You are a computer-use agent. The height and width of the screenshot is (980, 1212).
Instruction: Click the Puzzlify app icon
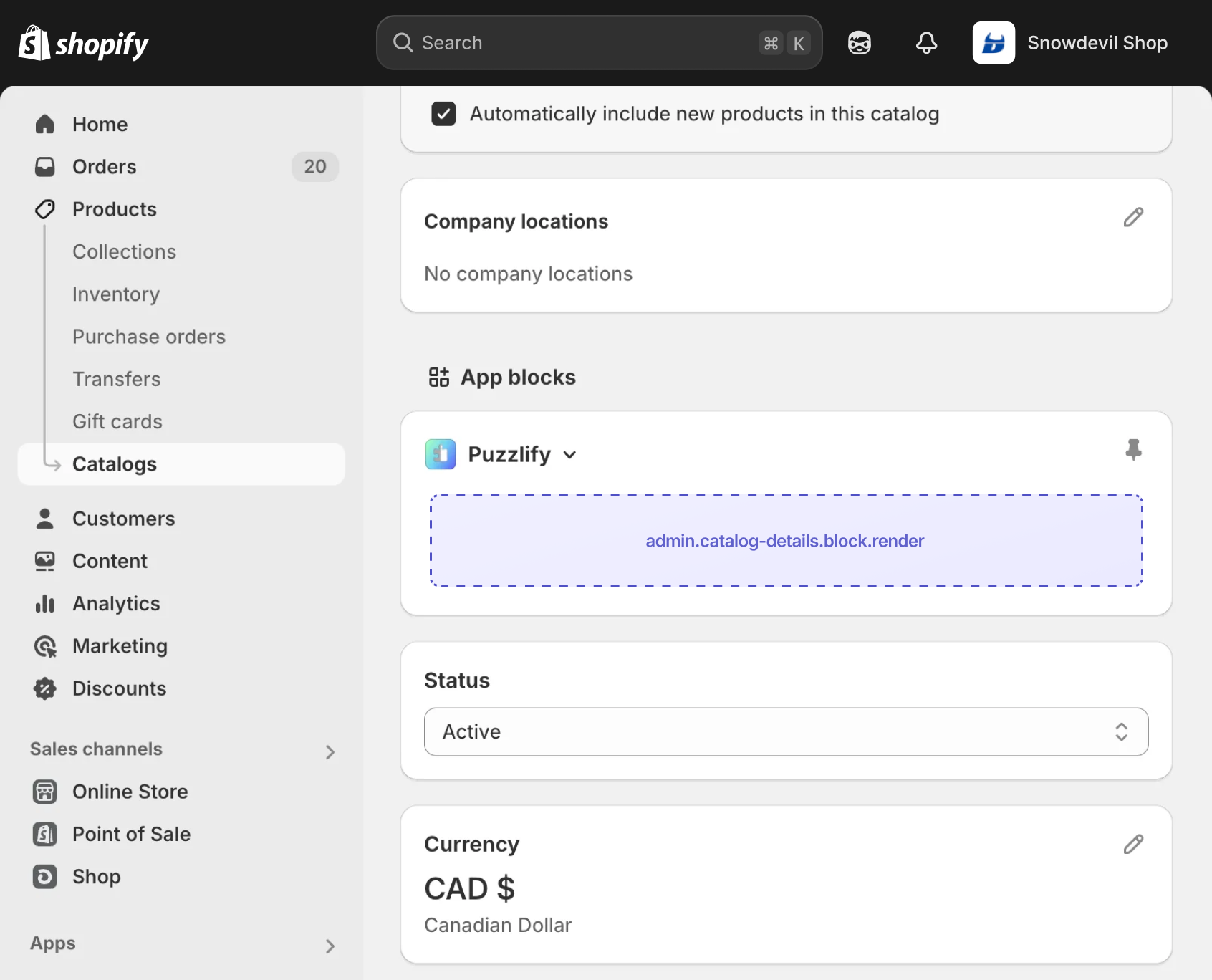(441, 454)
